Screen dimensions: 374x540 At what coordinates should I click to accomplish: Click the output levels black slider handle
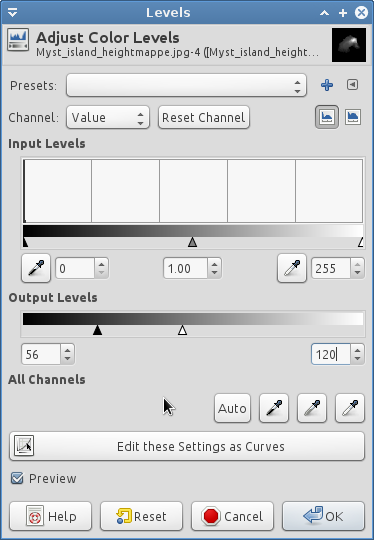tap(97, 330)
